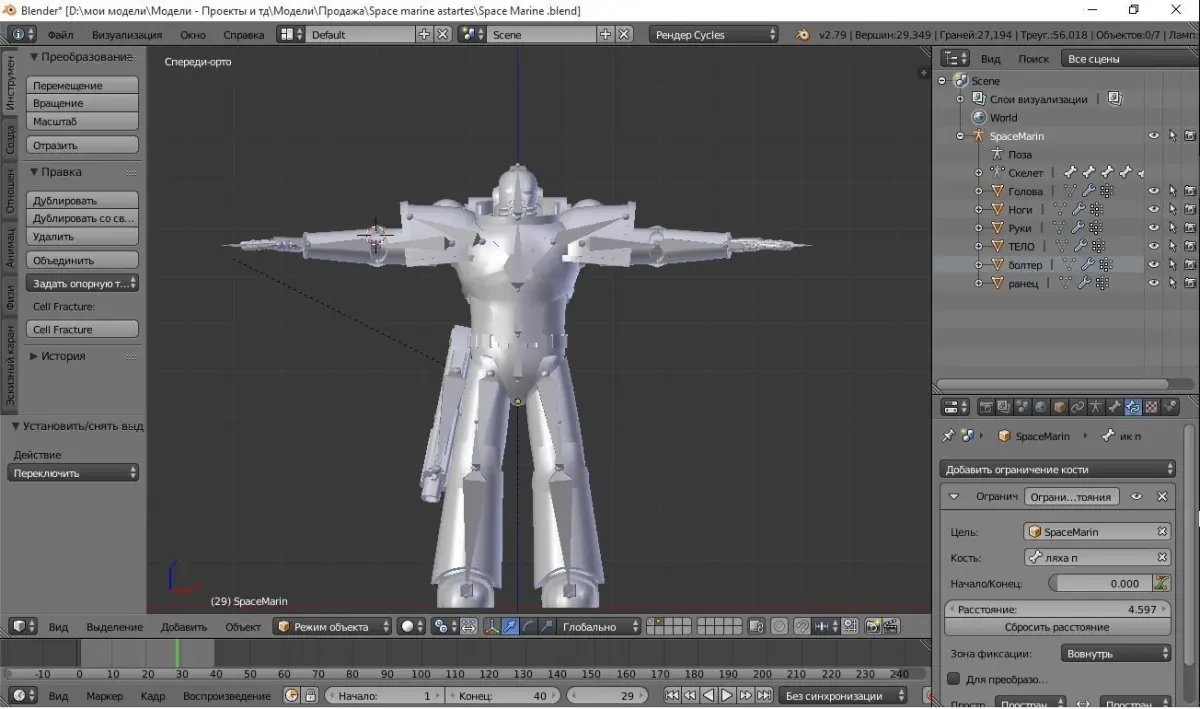Adjust the Начало/Конец slider
Screen dimensions: 1200x709
(x=1099, y=583)
